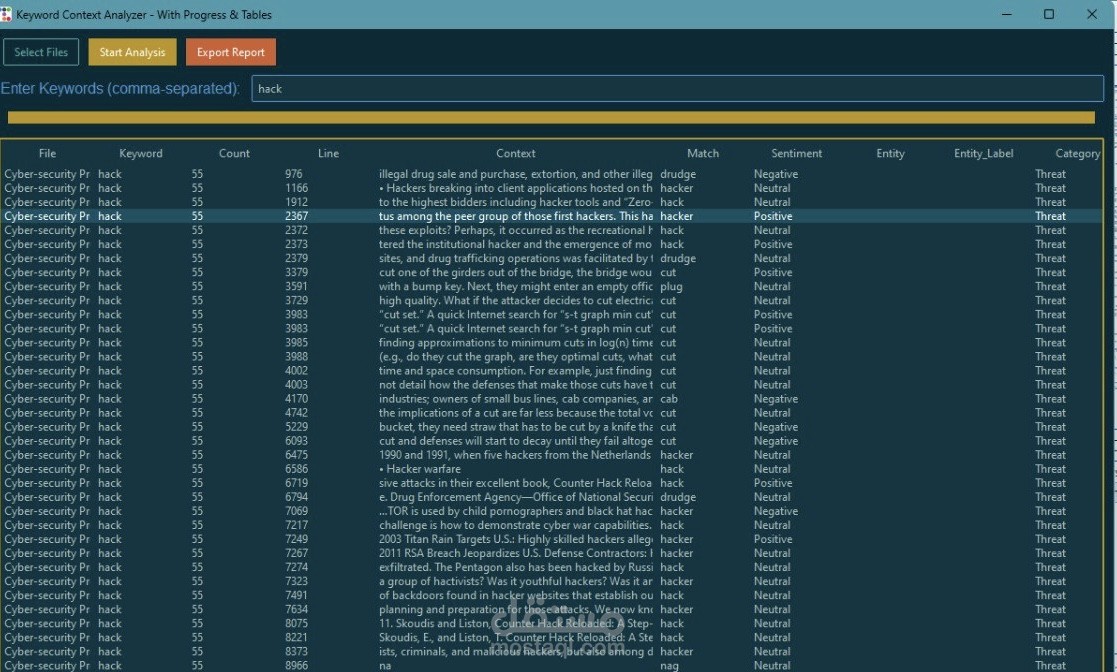Select the match cell 'cab'

coord(669,398)
